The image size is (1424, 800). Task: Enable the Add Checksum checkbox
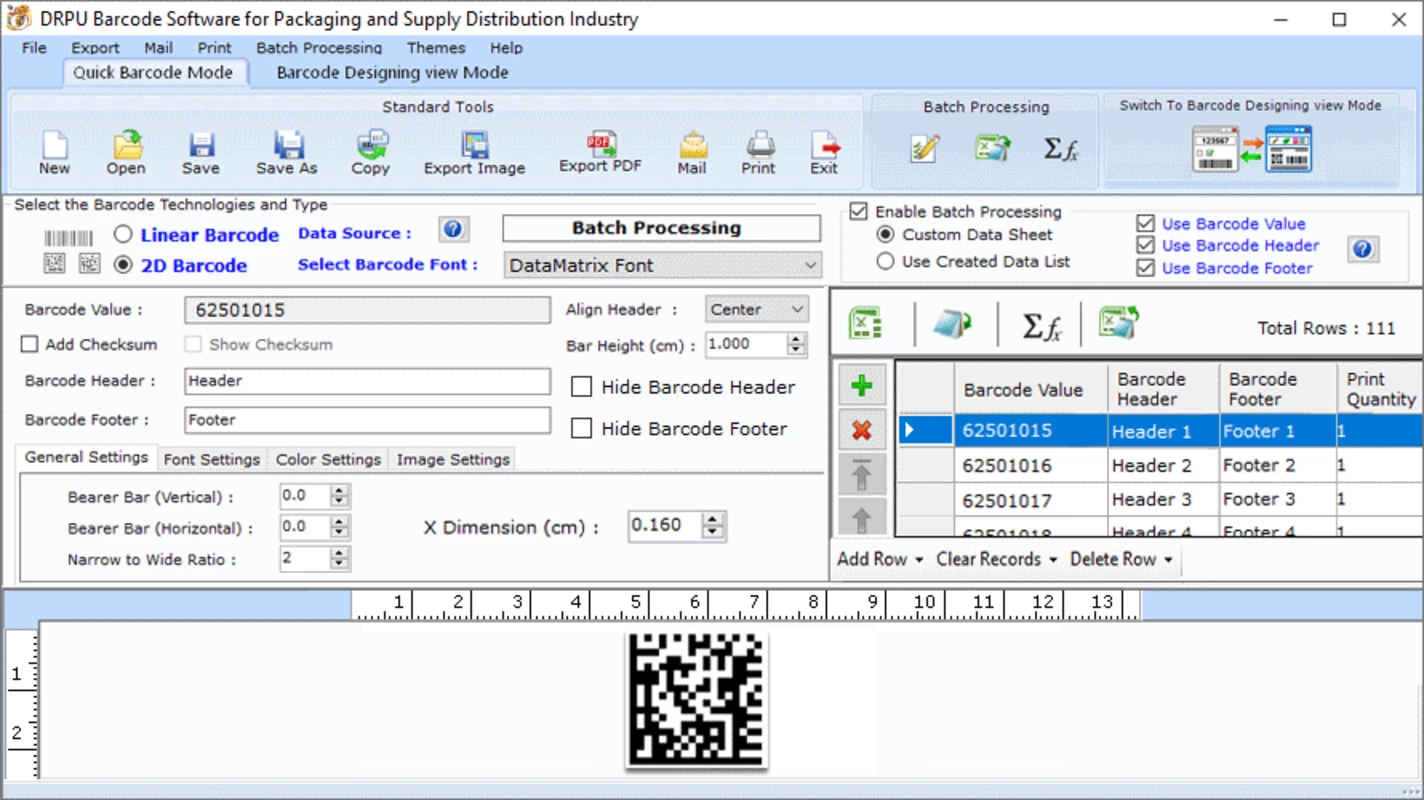tap(30, 344)
